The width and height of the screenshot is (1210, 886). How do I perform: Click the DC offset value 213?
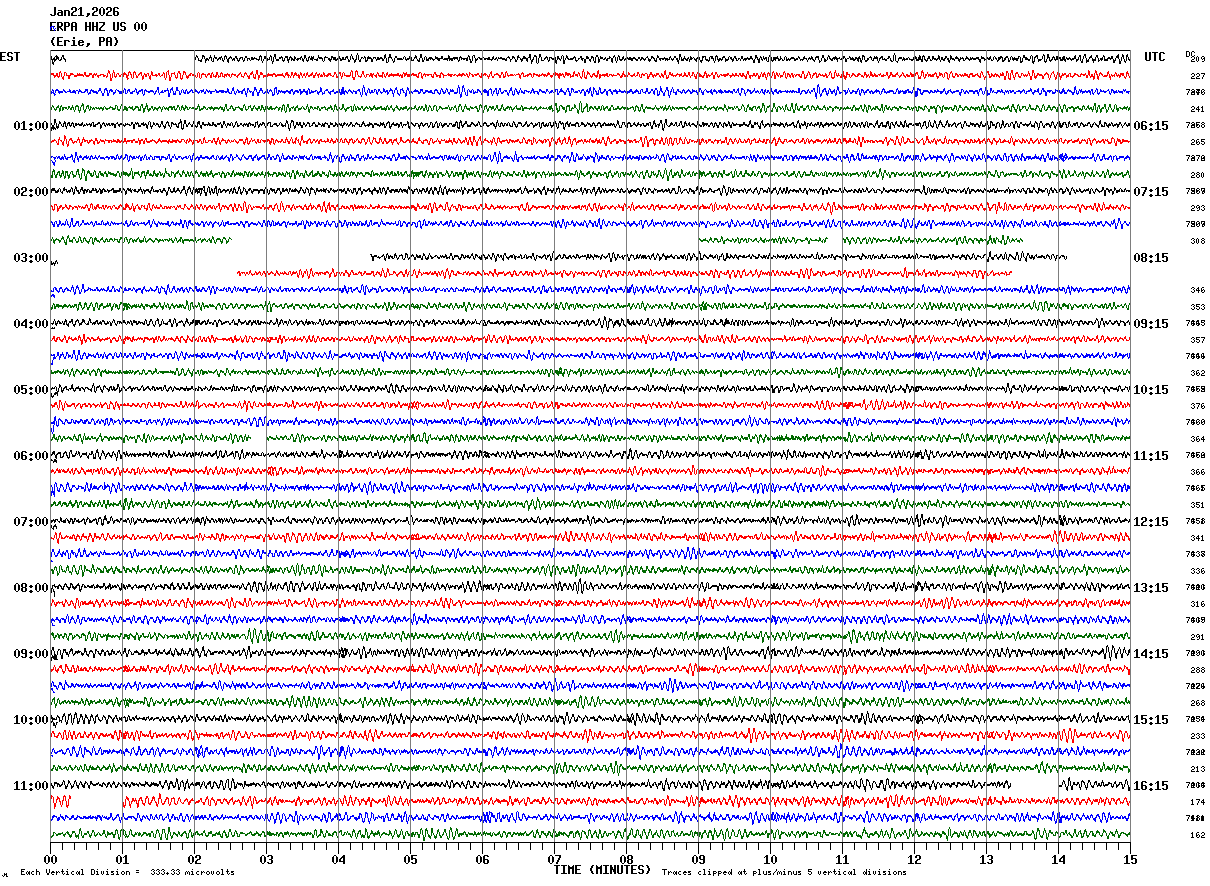click(1197, 769)
